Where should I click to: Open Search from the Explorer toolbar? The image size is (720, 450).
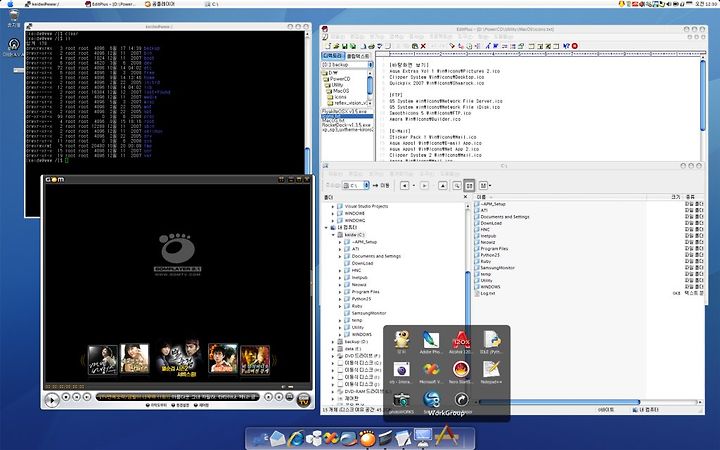click(456, 186)
